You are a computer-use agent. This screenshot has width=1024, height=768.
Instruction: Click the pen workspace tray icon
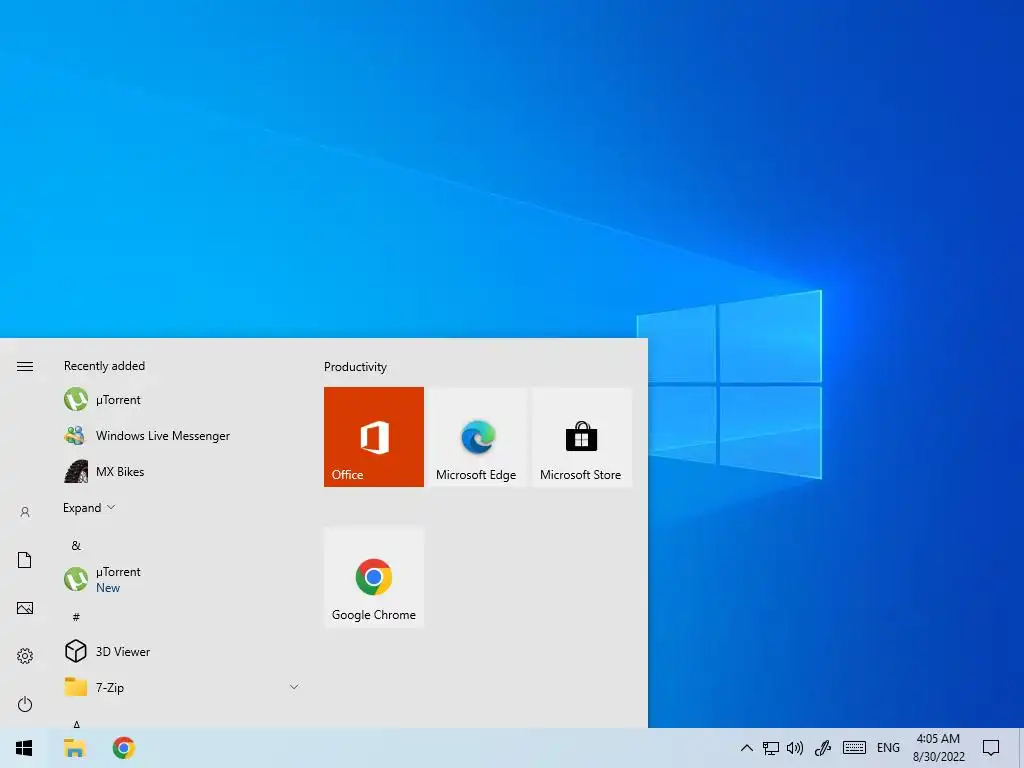coord(823,748)
